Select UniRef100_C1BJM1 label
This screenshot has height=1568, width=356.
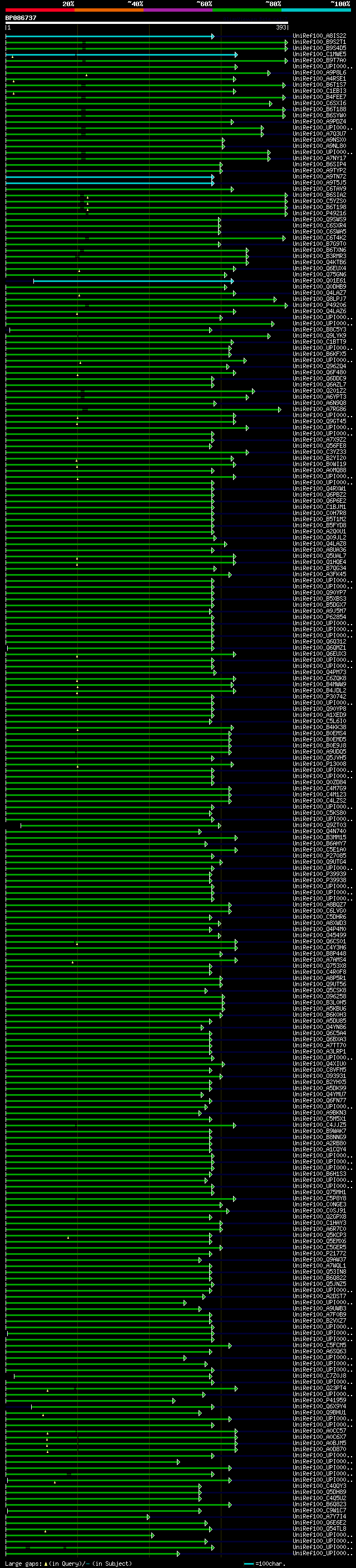(319, 506)
